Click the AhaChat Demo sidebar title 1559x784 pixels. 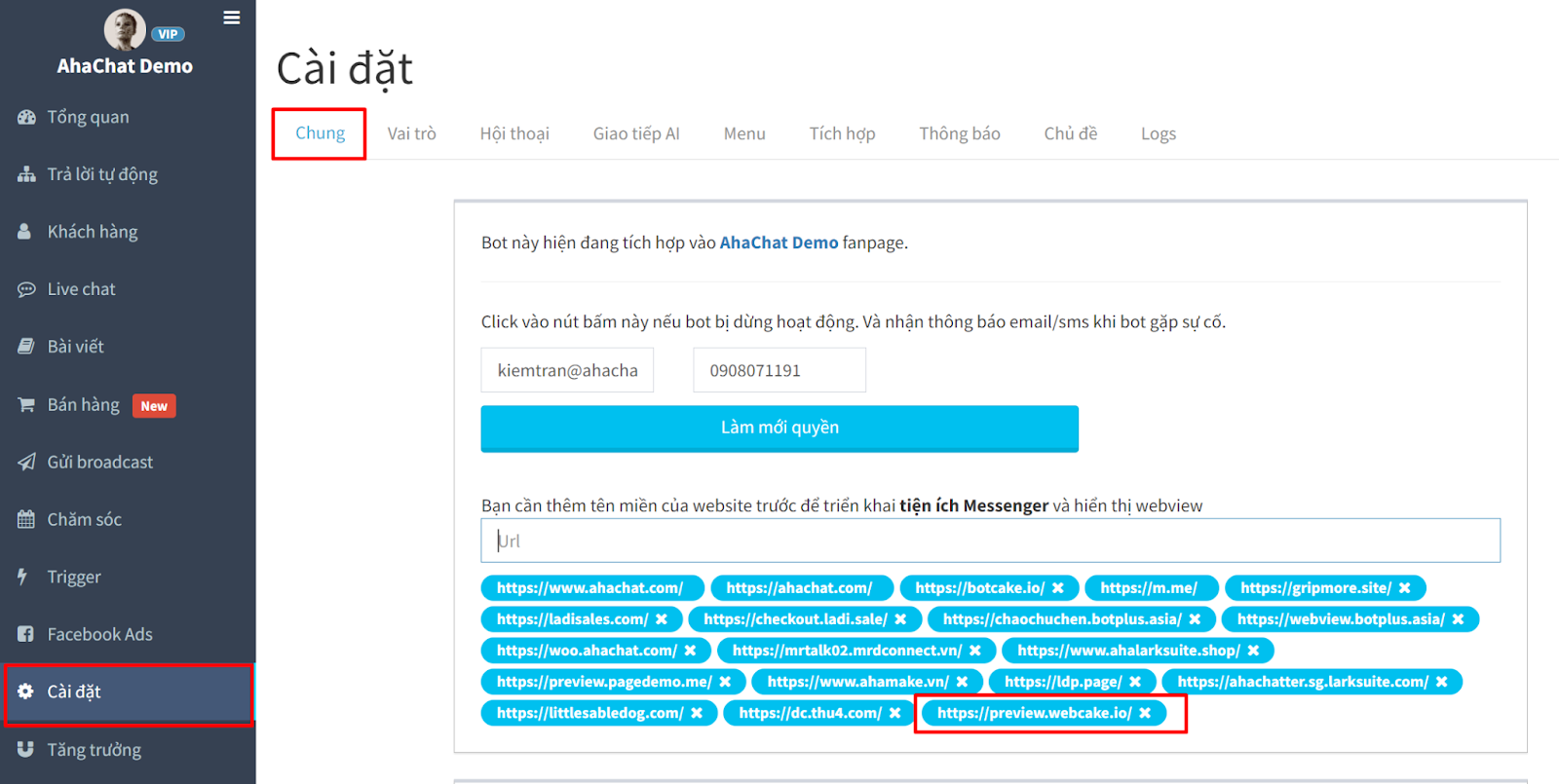point(125,66)
